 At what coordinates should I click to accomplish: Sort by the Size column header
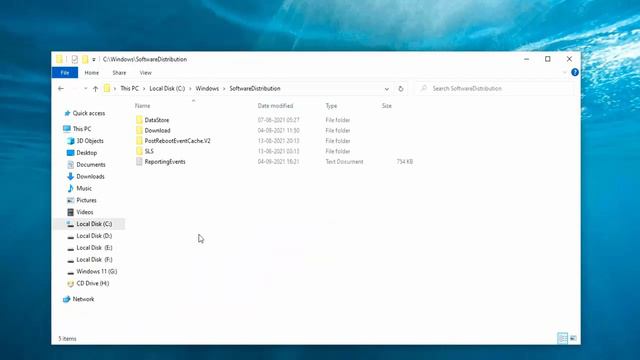pos(387,106)
